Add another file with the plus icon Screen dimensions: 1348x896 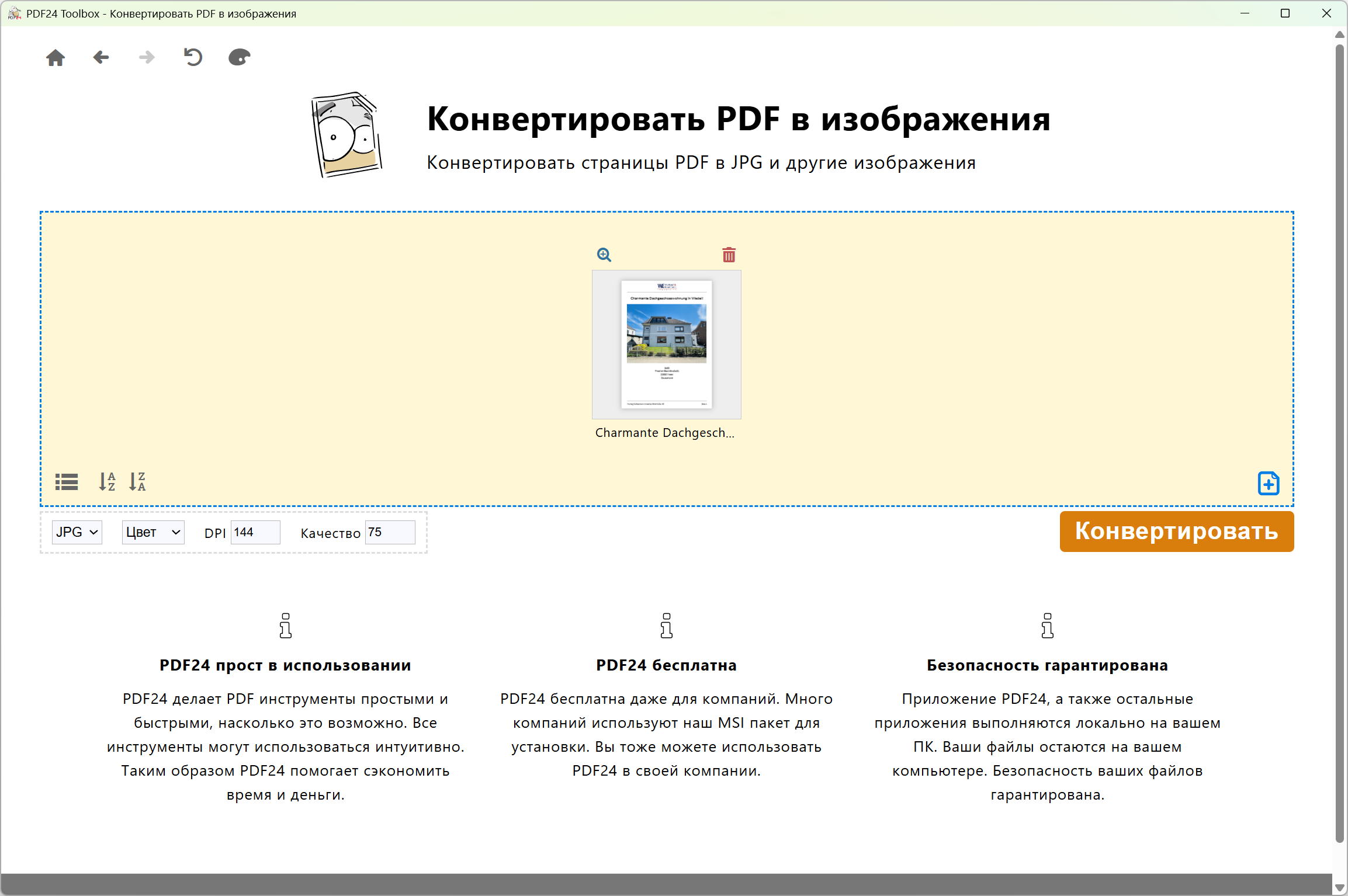[1269, 483]
